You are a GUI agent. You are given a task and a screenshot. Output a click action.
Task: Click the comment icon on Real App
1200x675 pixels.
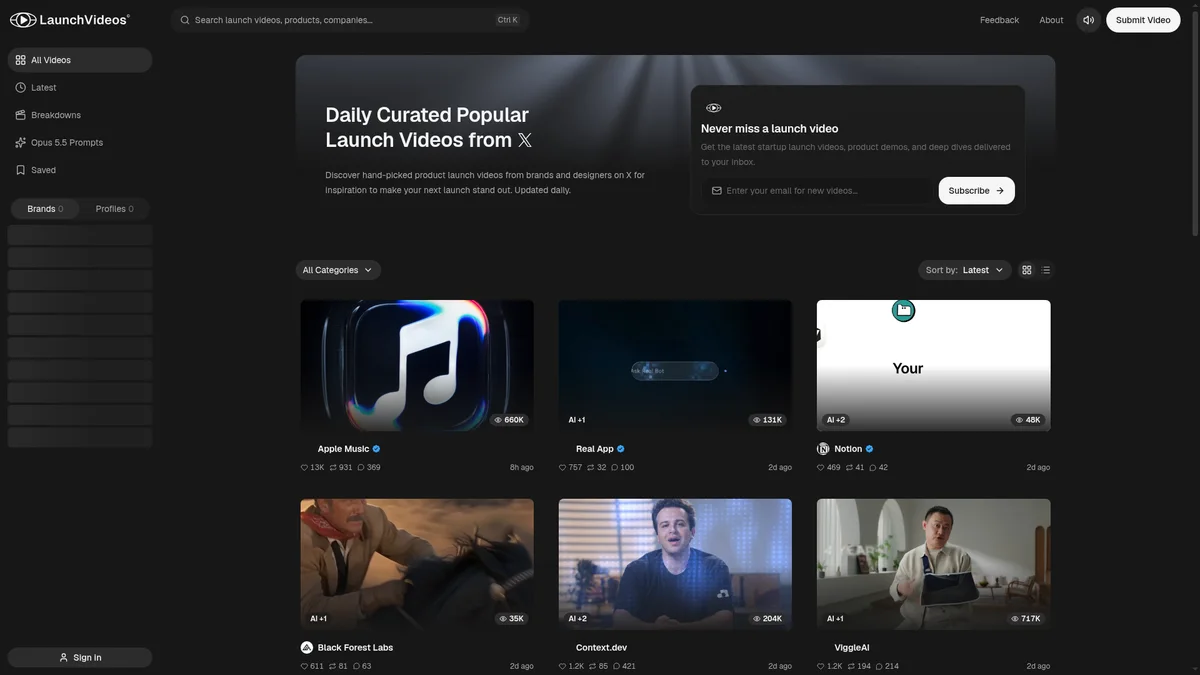coord(614,467)
